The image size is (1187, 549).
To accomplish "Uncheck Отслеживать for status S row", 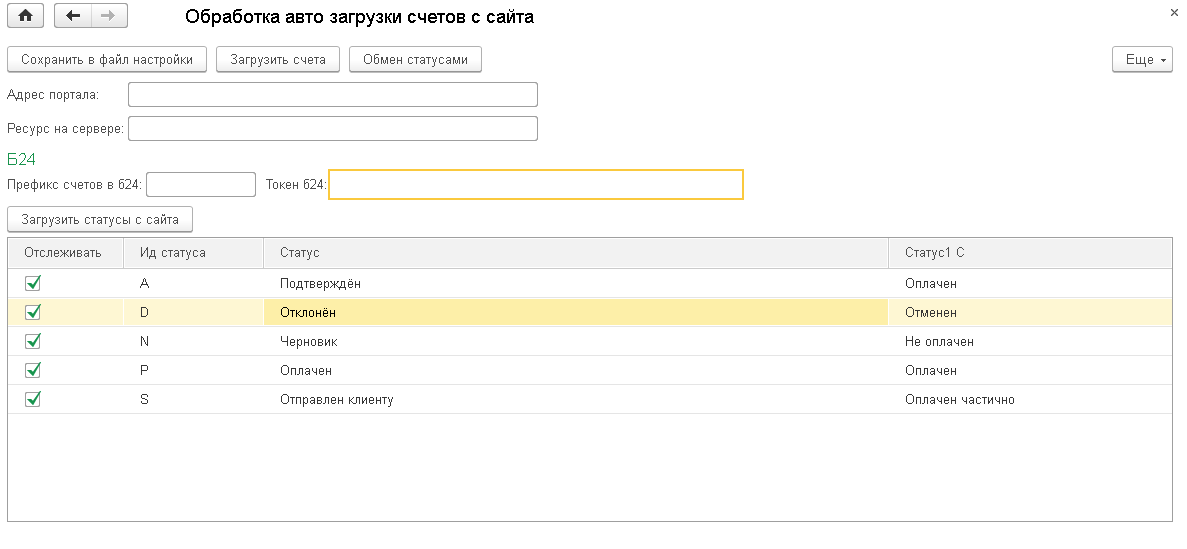I will tap(33, 399).
